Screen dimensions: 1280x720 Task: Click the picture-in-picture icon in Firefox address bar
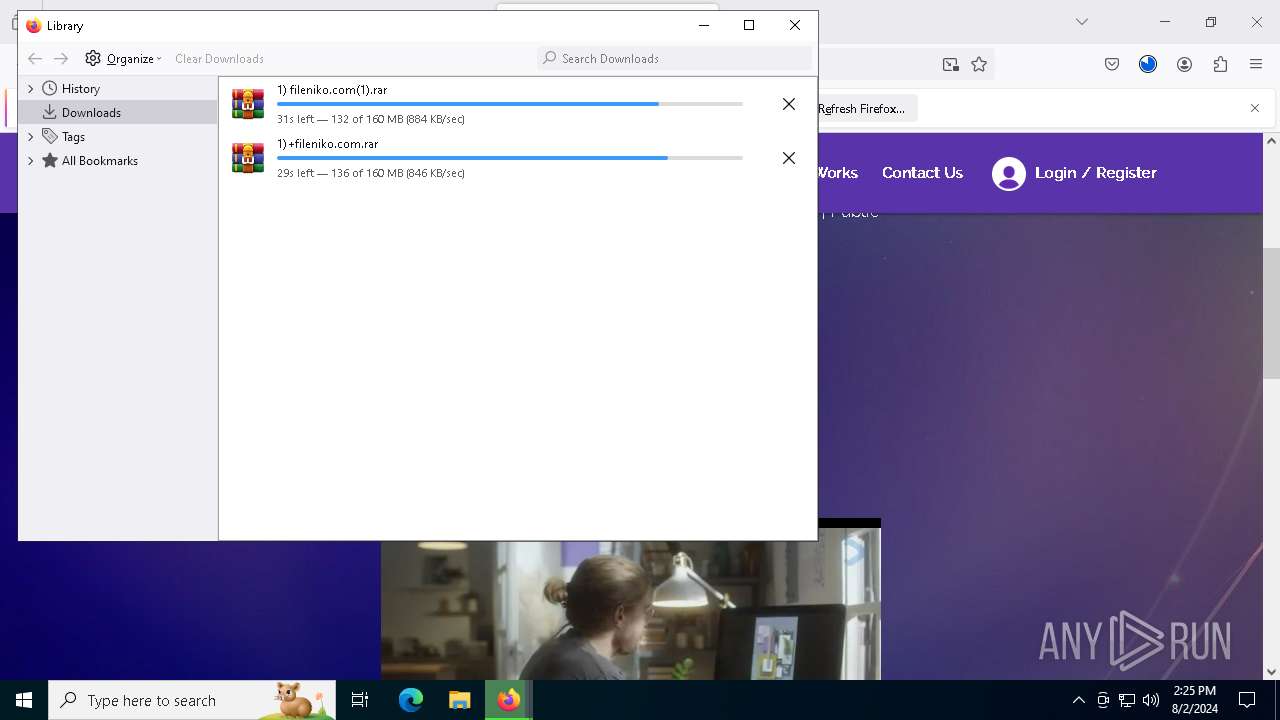tap(950, 65)
